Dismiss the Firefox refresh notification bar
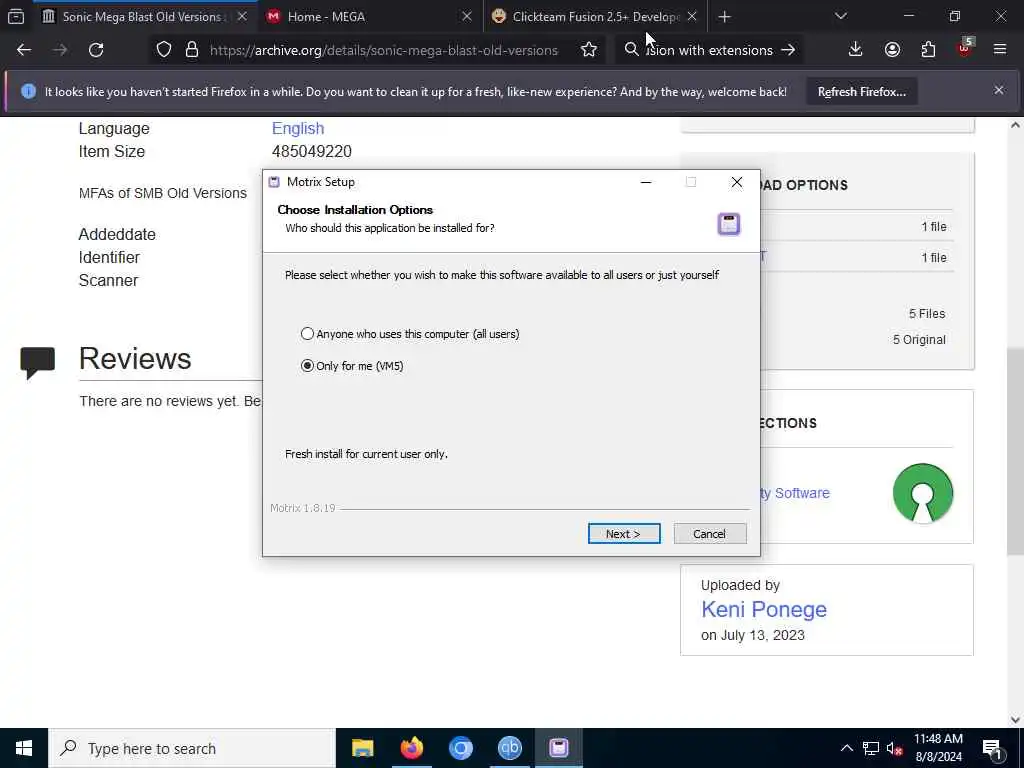The width and height of the screenshot is (1024, 768). [999, 90]
